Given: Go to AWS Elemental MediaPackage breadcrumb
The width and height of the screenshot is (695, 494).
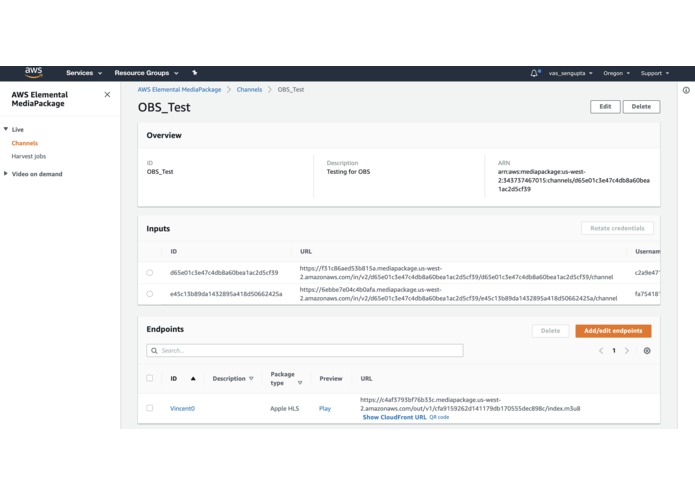Looking at the screenshot, I should [179, 89].
